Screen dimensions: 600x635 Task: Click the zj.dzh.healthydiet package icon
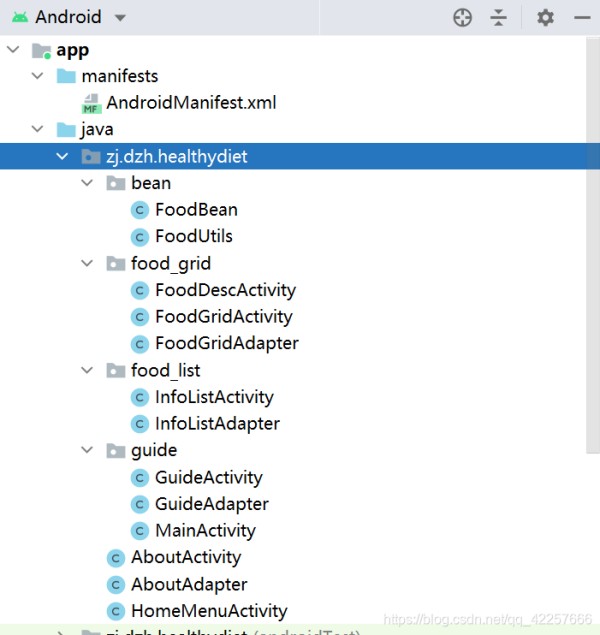coord(91,156)
